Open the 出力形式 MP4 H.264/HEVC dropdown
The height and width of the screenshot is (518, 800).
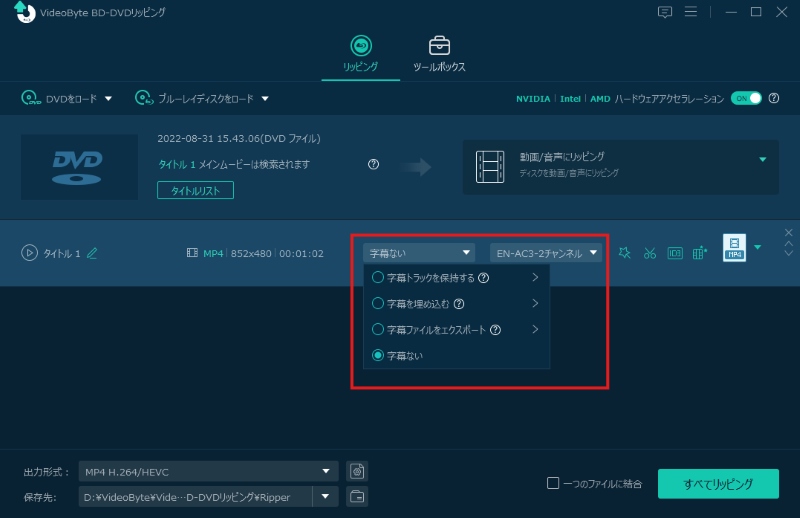[x=209, y=472]
